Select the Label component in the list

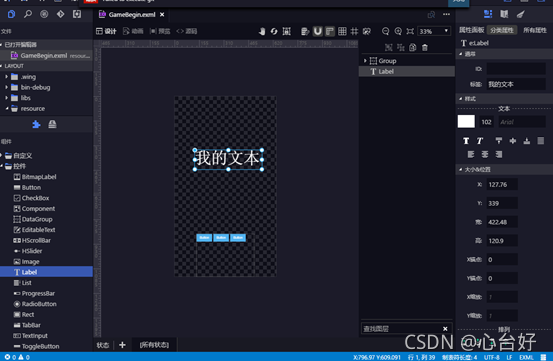(46, 272)
